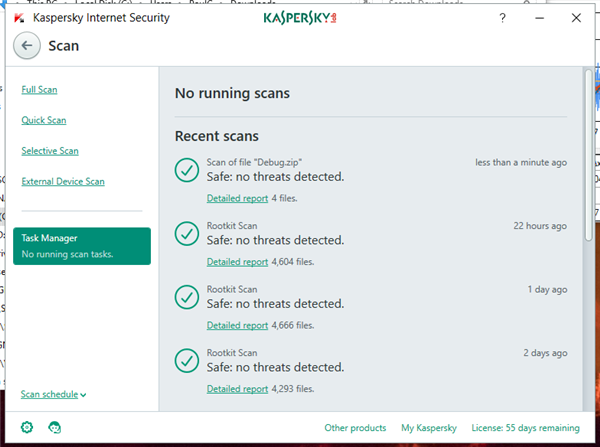Click 'Safe: no threats detected' under Debug.zip

pos(276,177)
